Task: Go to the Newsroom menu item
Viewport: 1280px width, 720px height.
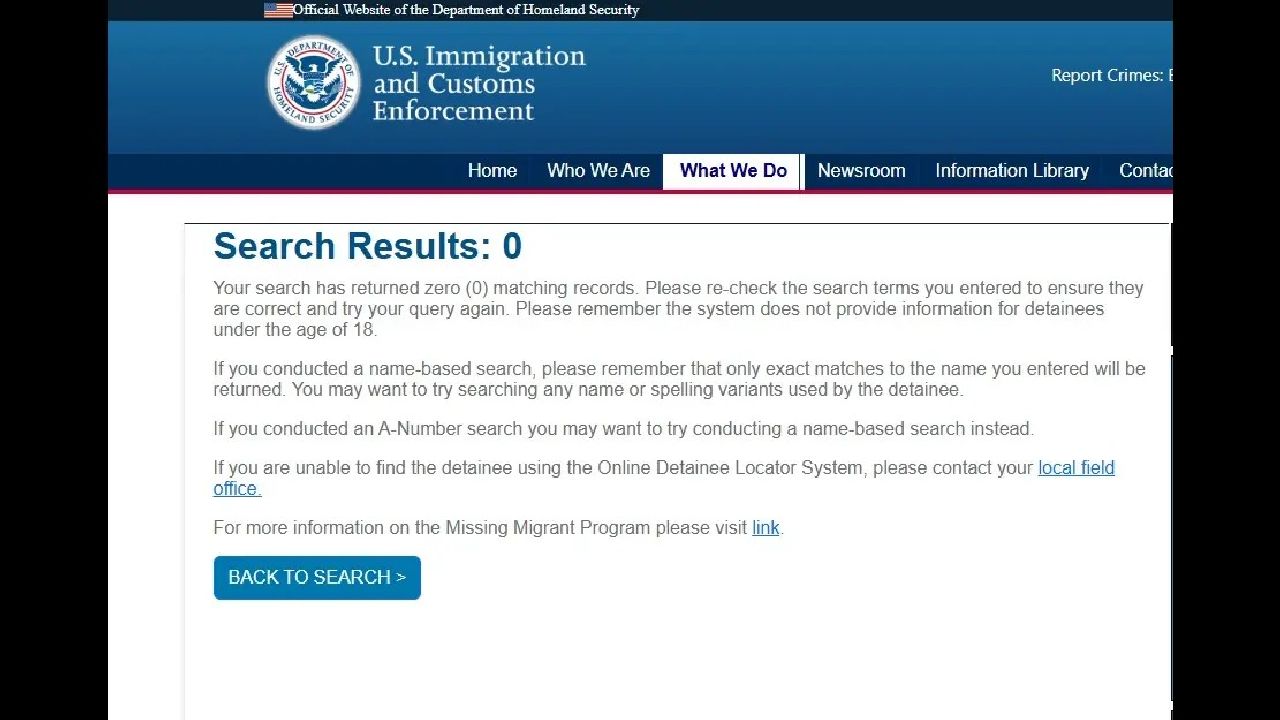Action: (861, 171)
